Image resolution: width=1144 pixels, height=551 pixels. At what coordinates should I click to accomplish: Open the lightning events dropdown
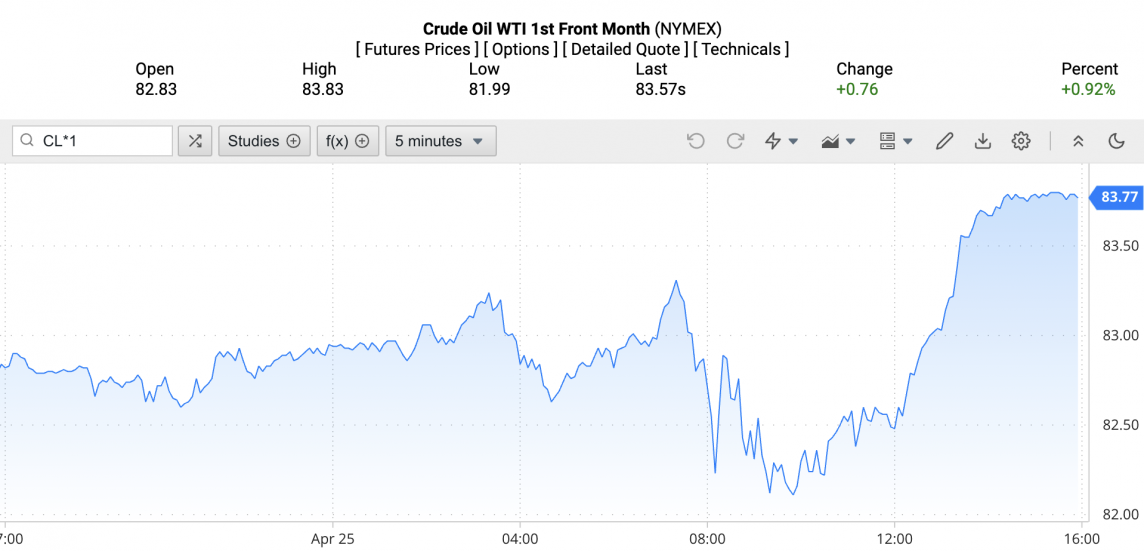tap(781, 141)
